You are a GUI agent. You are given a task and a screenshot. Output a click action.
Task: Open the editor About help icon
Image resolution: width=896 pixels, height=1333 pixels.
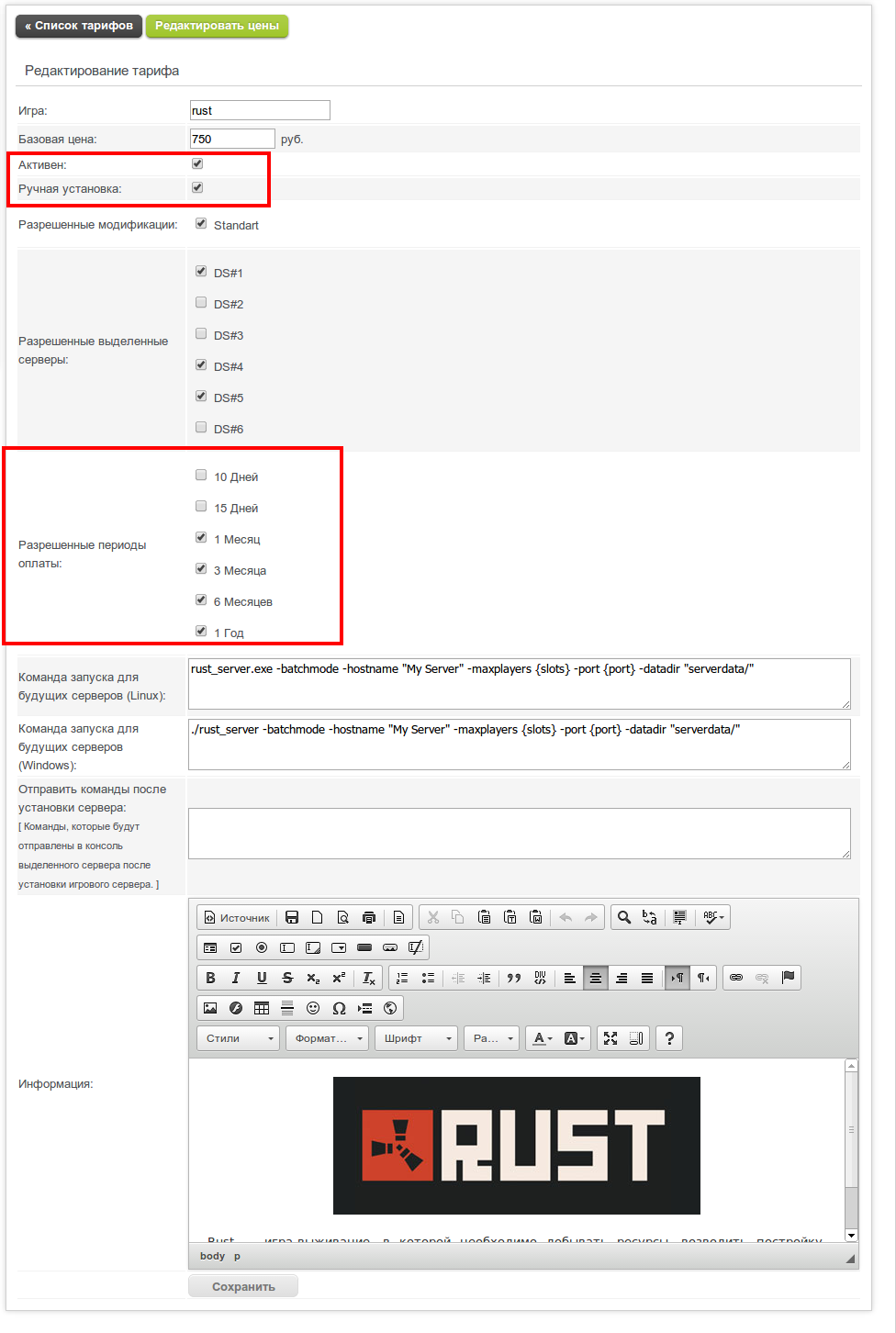[x=669, y=1038]
